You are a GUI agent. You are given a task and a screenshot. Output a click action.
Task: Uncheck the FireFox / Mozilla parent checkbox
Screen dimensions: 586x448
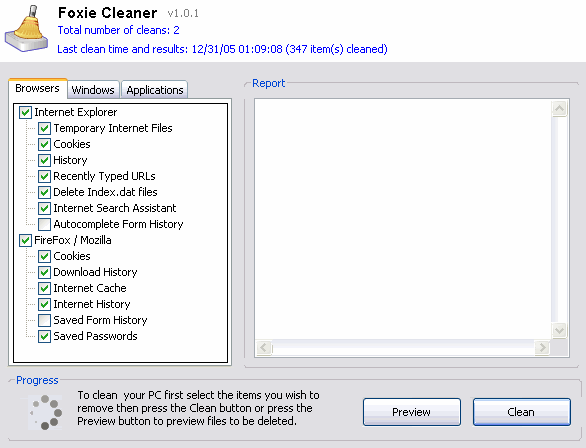25,240
